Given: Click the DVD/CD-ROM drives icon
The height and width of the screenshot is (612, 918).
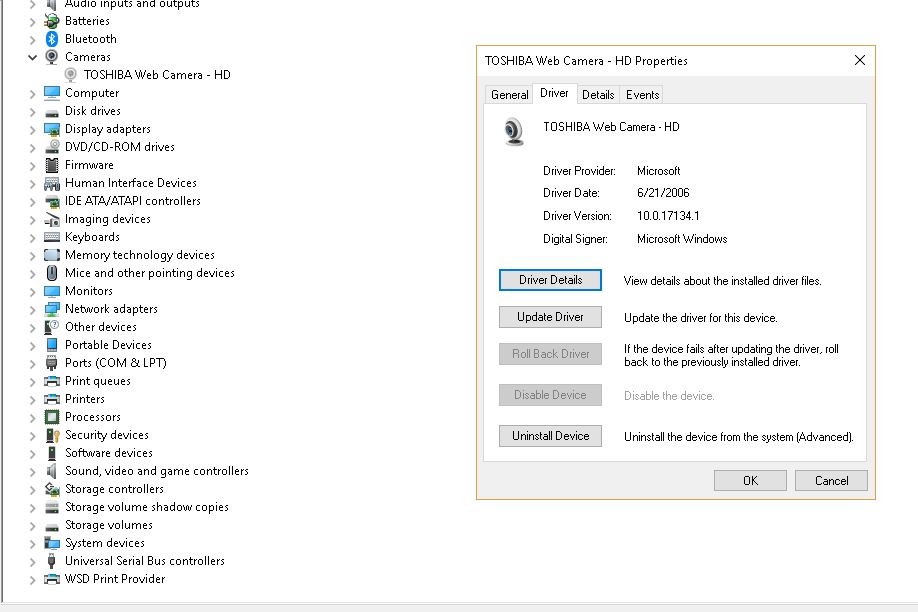Looking at the screenshot, I should click(x=52, y=147).
